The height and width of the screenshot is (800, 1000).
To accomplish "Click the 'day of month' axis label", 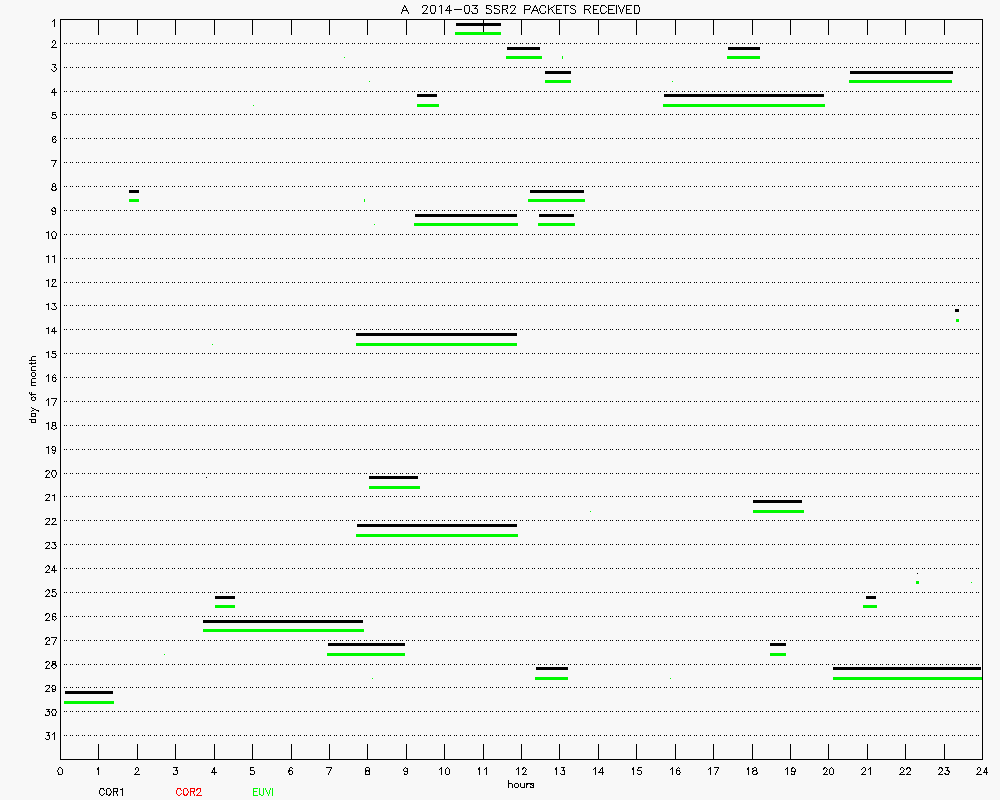I will pyautogui.click(x=33, y=389).
